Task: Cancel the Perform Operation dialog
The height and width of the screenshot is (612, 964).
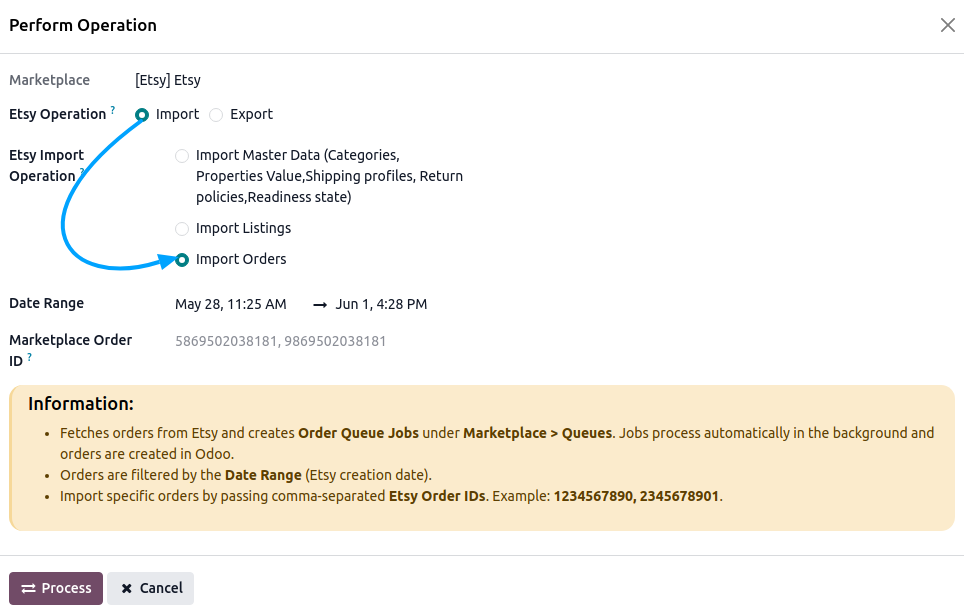Action: click(x=151, y=589)
